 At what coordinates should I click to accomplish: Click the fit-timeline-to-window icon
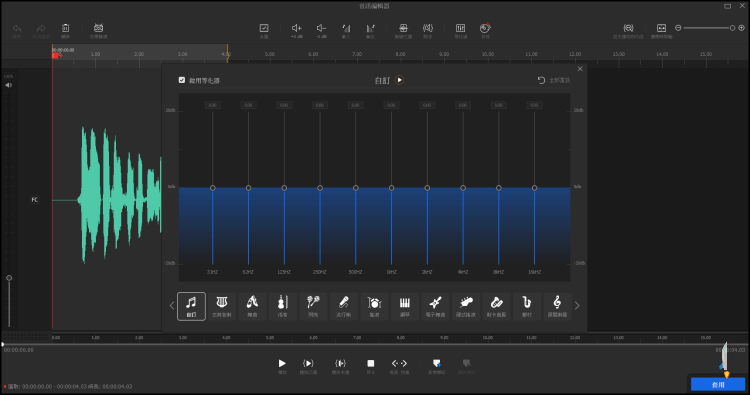[662, 28]
